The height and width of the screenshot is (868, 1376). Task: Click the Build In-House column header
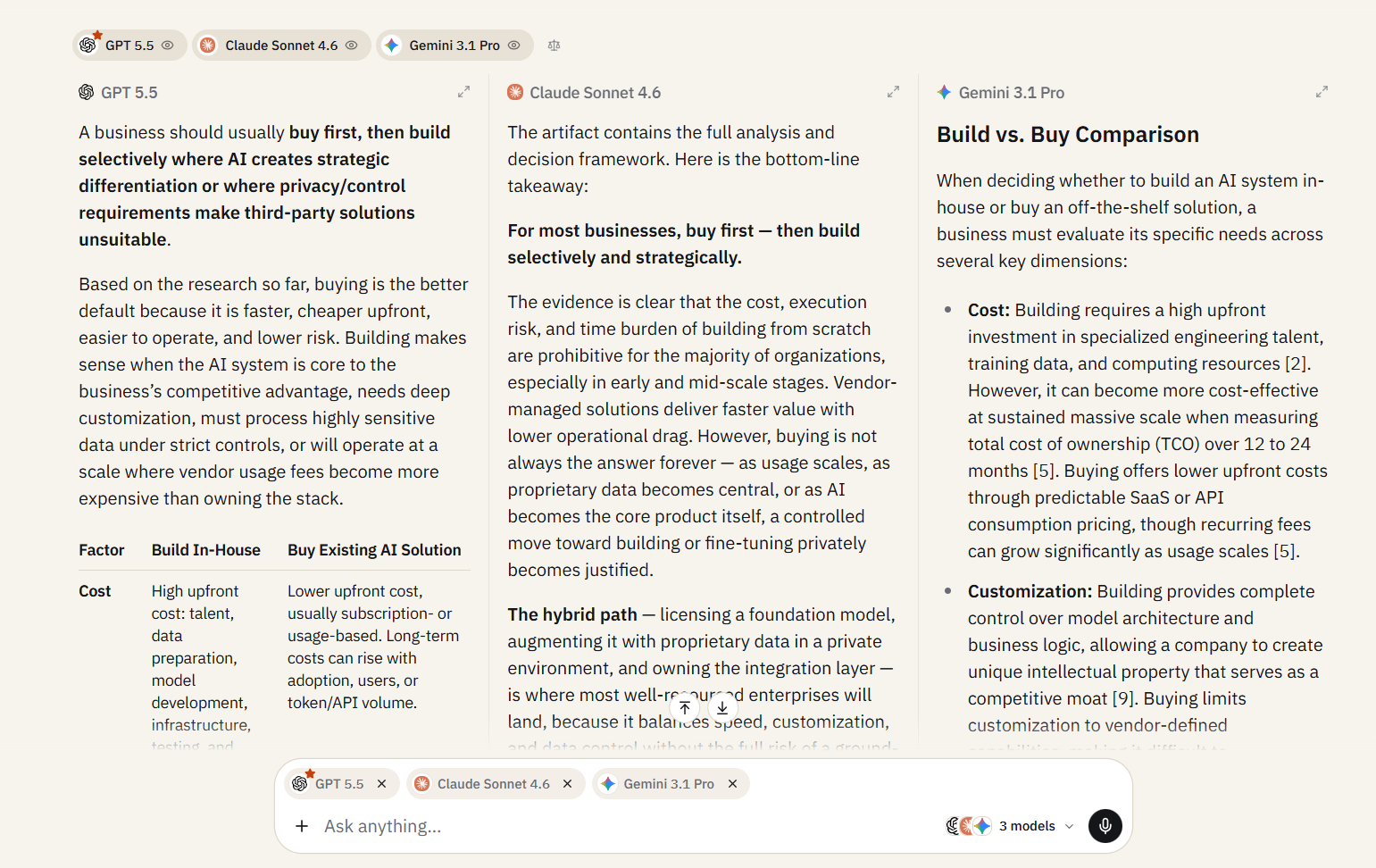coord(206,550)
